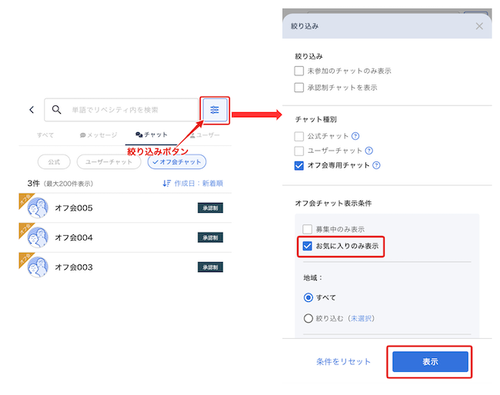The image size is (500, 395).
Task: Click 承認制 badge on オフ会004
Action: click(210, 238)
